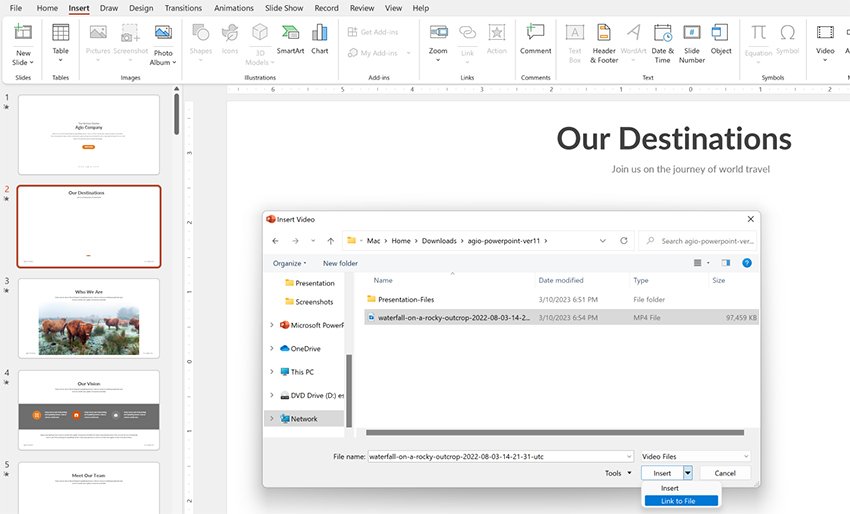Expand the DVD Drive tree node
Image resolution: width=850 pixels, height=514 pixels.
[x=272, y=395]
